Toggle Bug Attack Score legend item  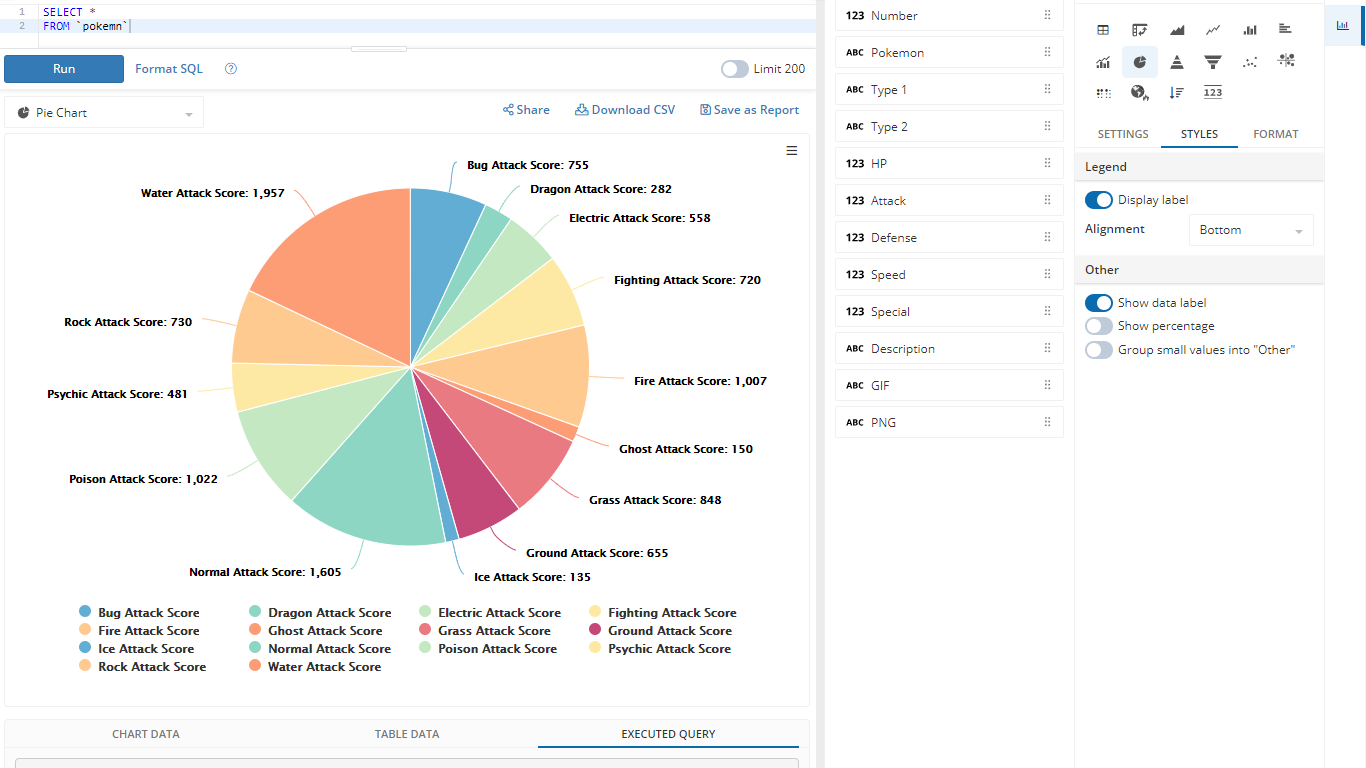coord(139,613)
